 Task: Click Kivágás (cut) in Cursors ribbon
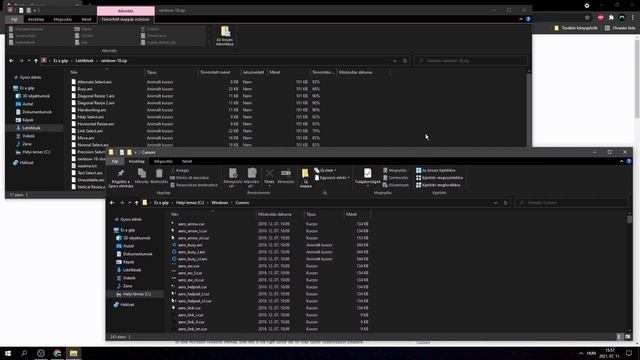pos(180,171)
